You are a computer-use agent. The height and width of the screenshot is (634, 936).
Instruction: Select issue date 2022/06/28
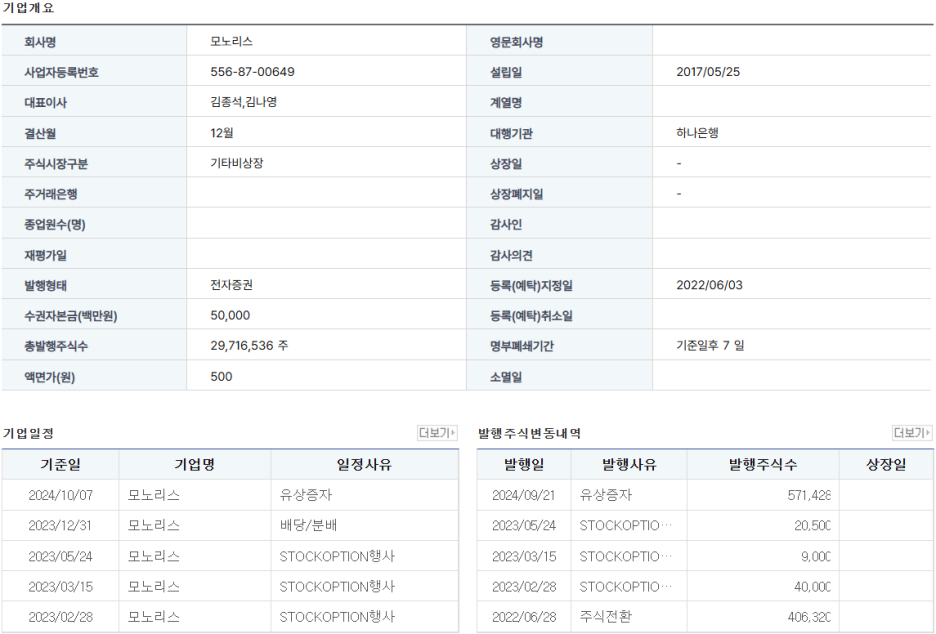pyautogui.click(x=524, y=617)
